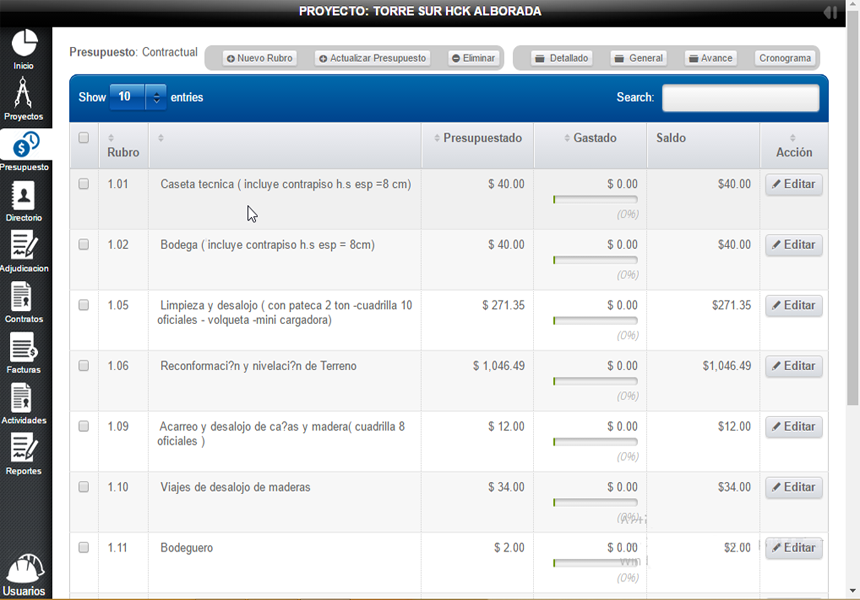Open the show entries count dropdown
This screenshot has width=860, height=600.
point(138,97)
